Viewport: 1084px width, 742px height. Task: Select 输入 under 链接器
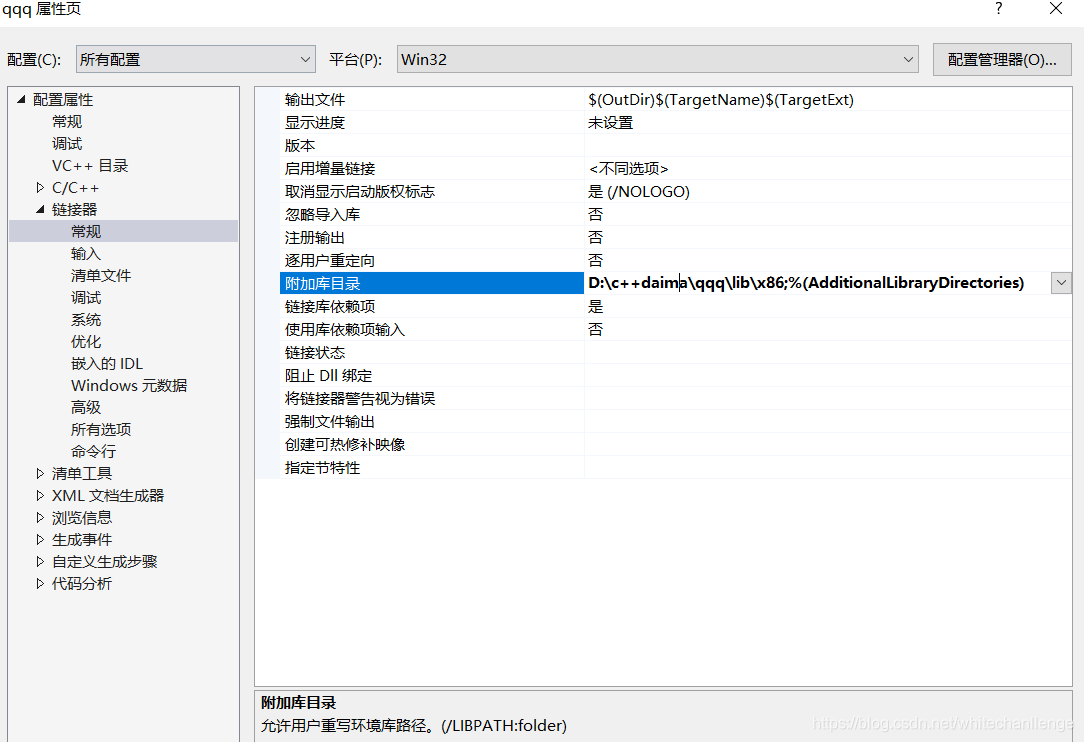pyautogui.click(x=86, y=253)
